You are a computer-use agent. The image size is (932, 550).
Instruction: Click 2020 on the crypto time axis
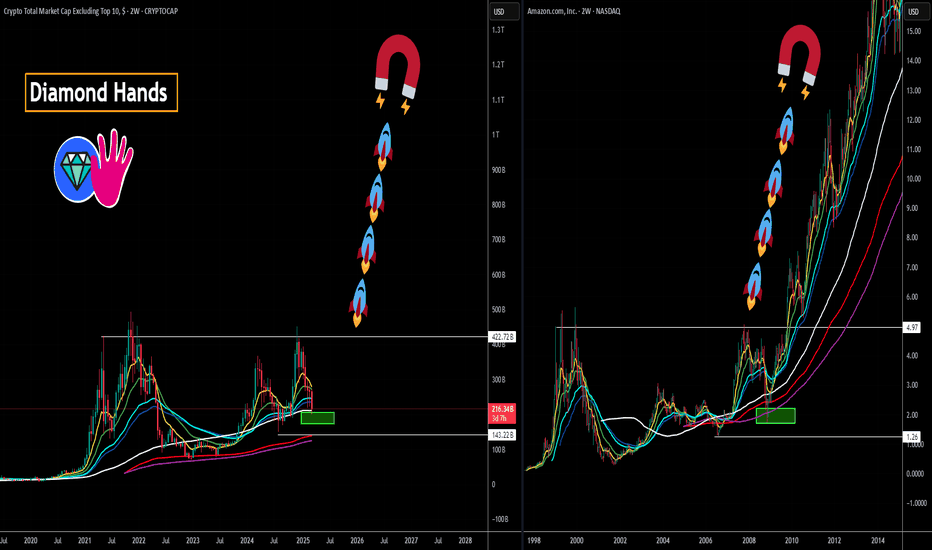pos(30,540)
